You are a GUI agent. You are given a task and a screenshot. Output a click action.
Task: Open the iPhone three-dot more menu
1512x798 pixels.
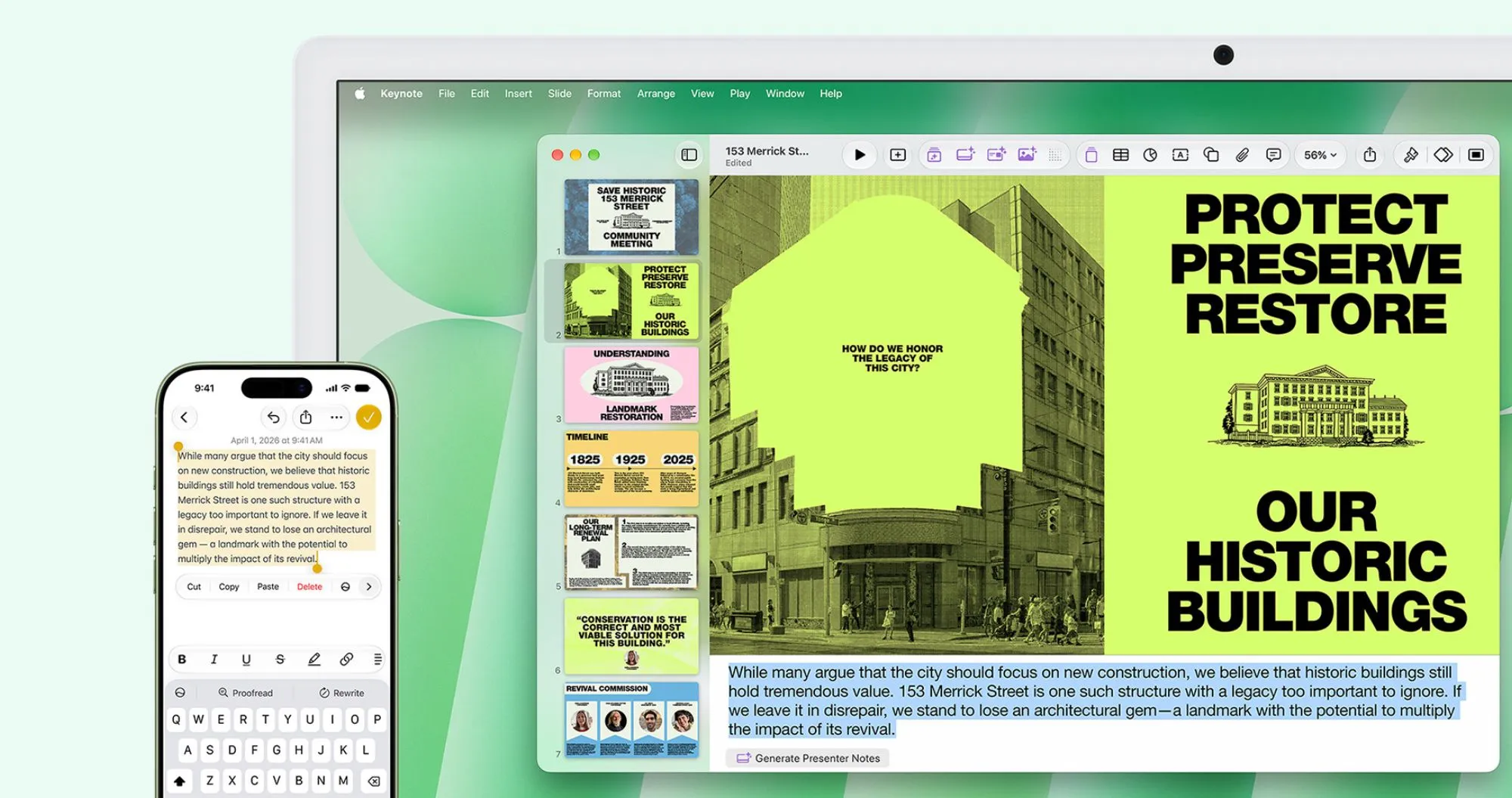pos(336,418)
